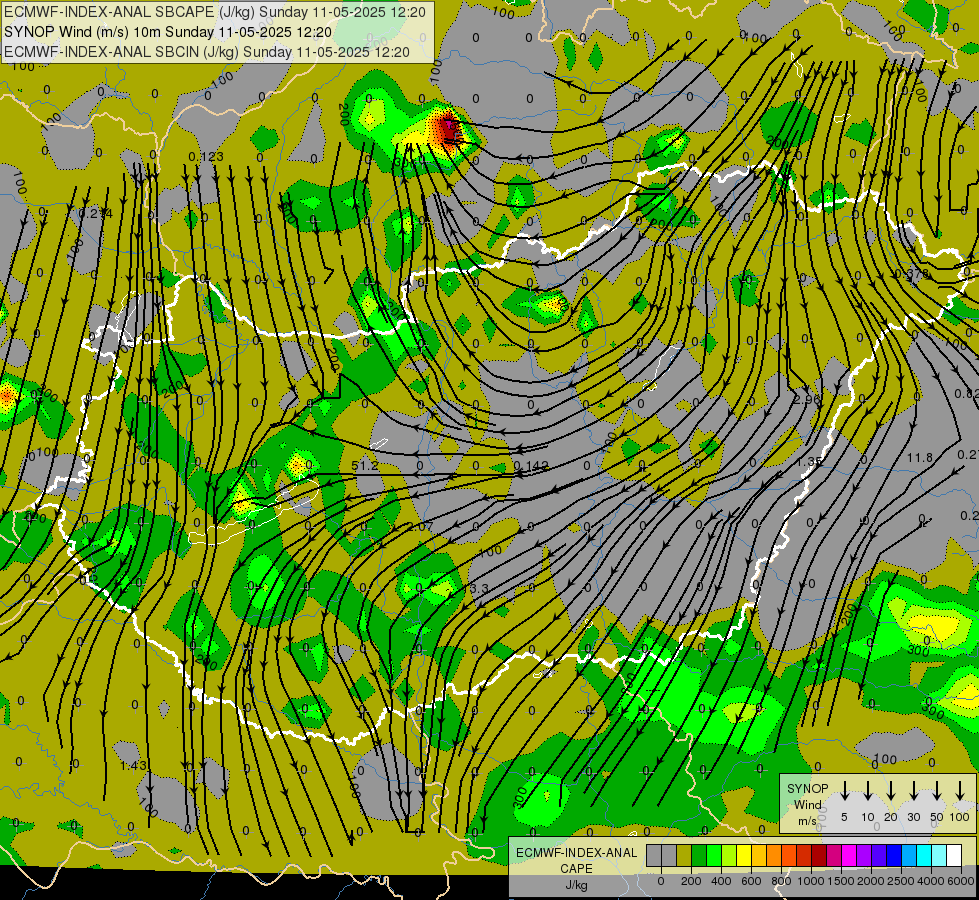Click the 0.123 value on the map
Viewport: 979px width, 900px height.
205,156
